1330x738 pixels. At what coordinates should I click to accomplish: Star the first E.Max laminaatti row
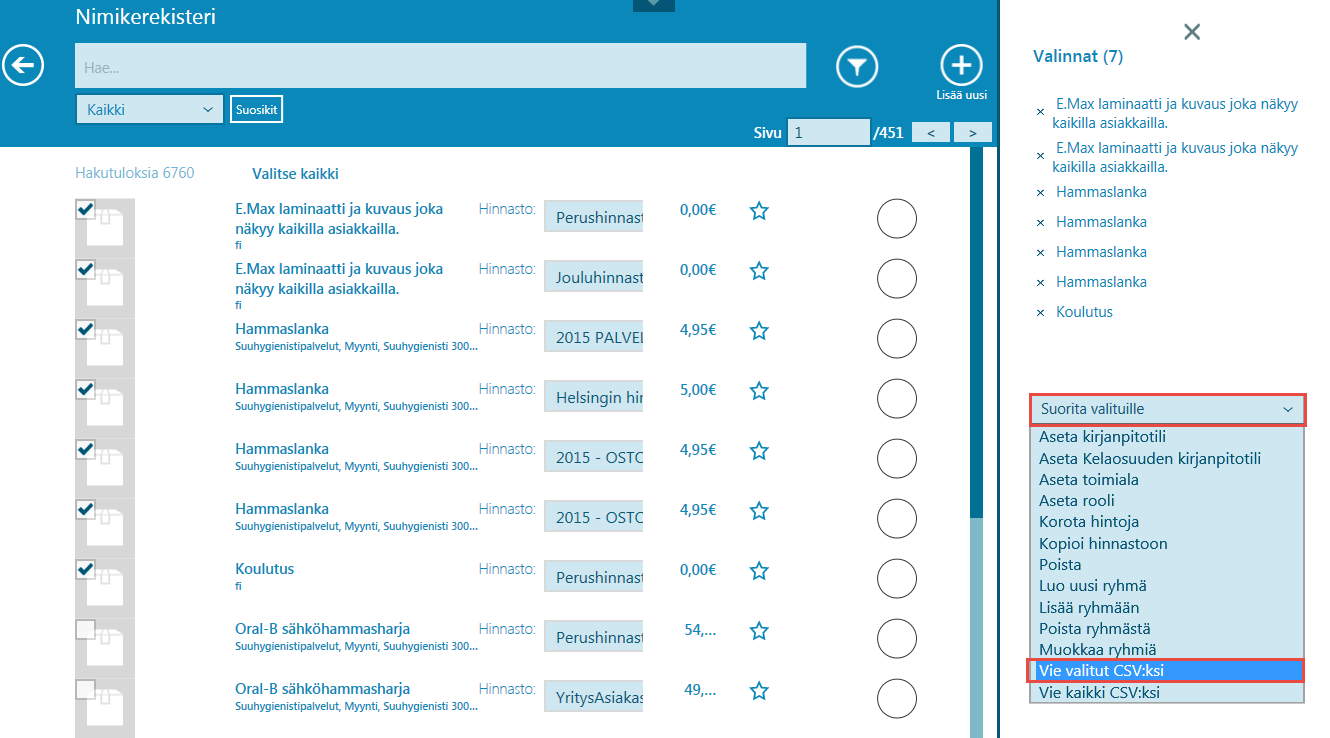[759, 211]
